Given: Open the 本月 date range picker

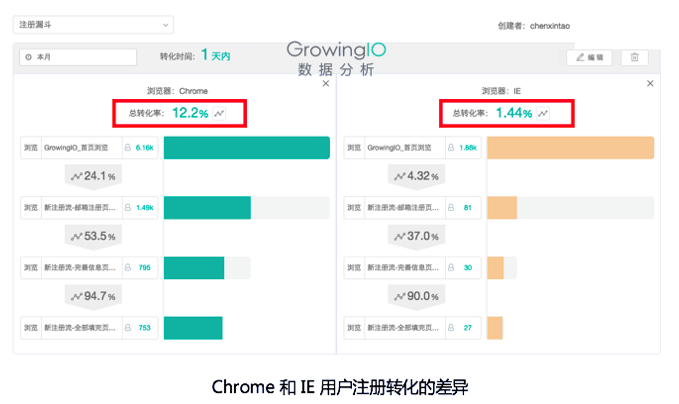Looking at the screenshot, I should (x=78, y=57).
